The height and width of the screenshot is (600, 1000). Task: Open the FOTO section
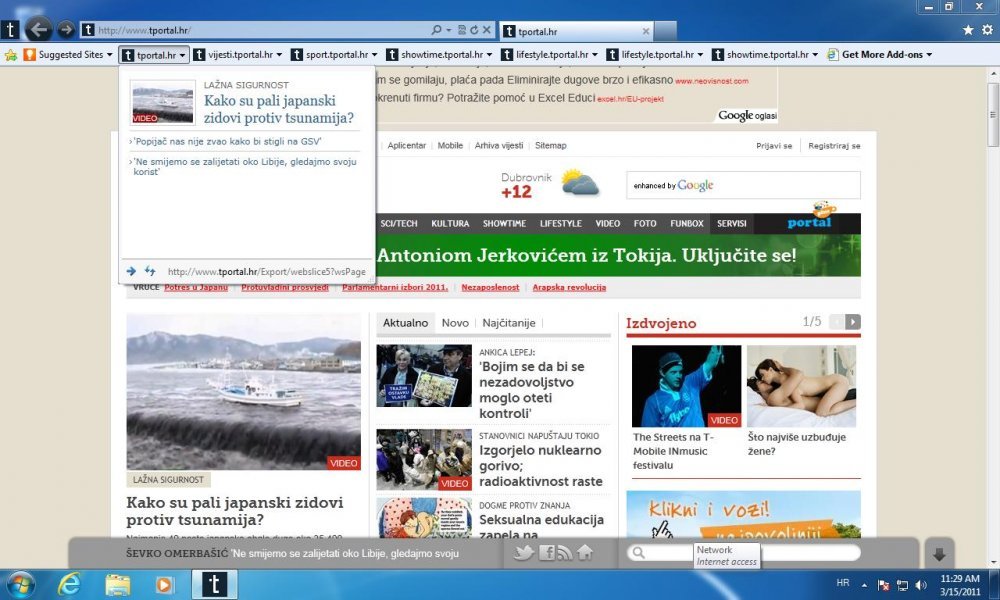click(645, 224)
